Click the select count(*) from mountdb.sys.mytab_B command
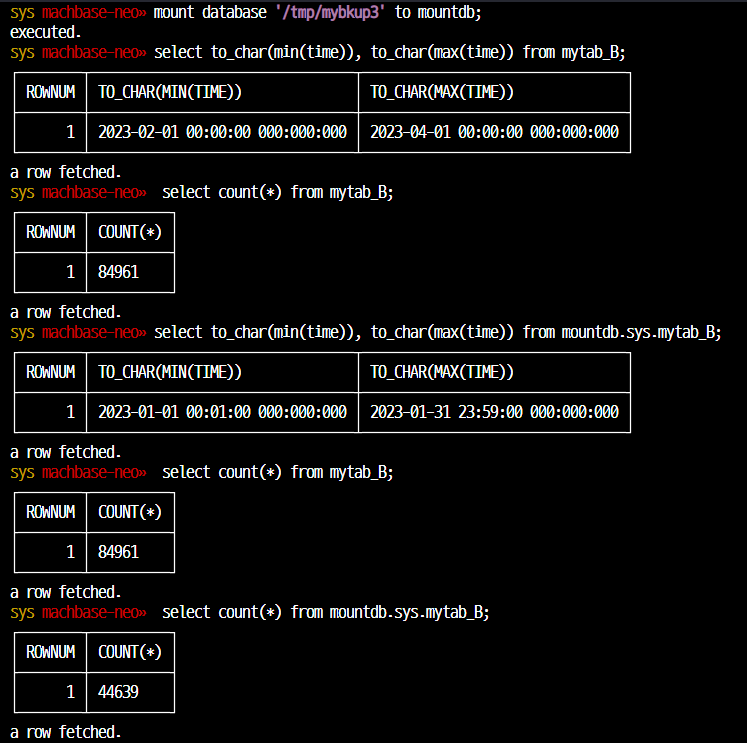The image size is (747, 743). (325, 612)
